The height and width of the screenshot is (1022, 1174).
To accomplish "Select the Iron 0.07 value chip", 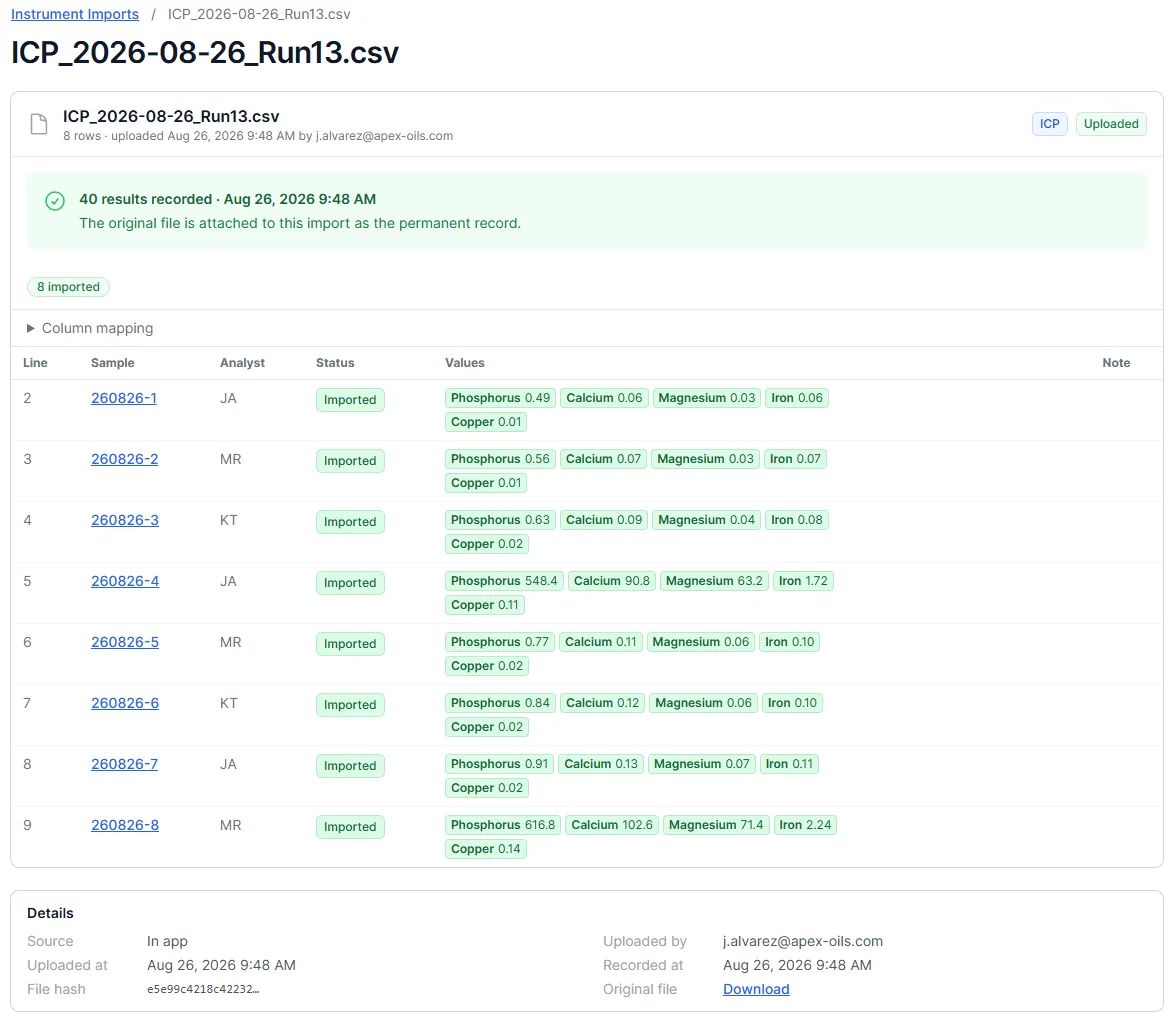I will pos(795,459).
